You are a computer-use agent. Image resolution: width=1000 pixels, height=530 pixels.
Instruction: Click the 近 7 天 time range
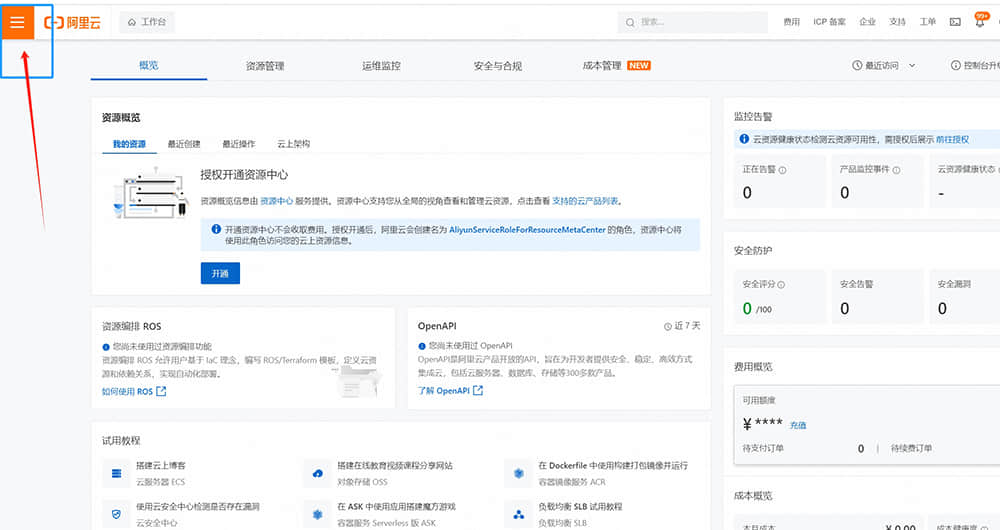pyautogui.click(x=682, y=326)
